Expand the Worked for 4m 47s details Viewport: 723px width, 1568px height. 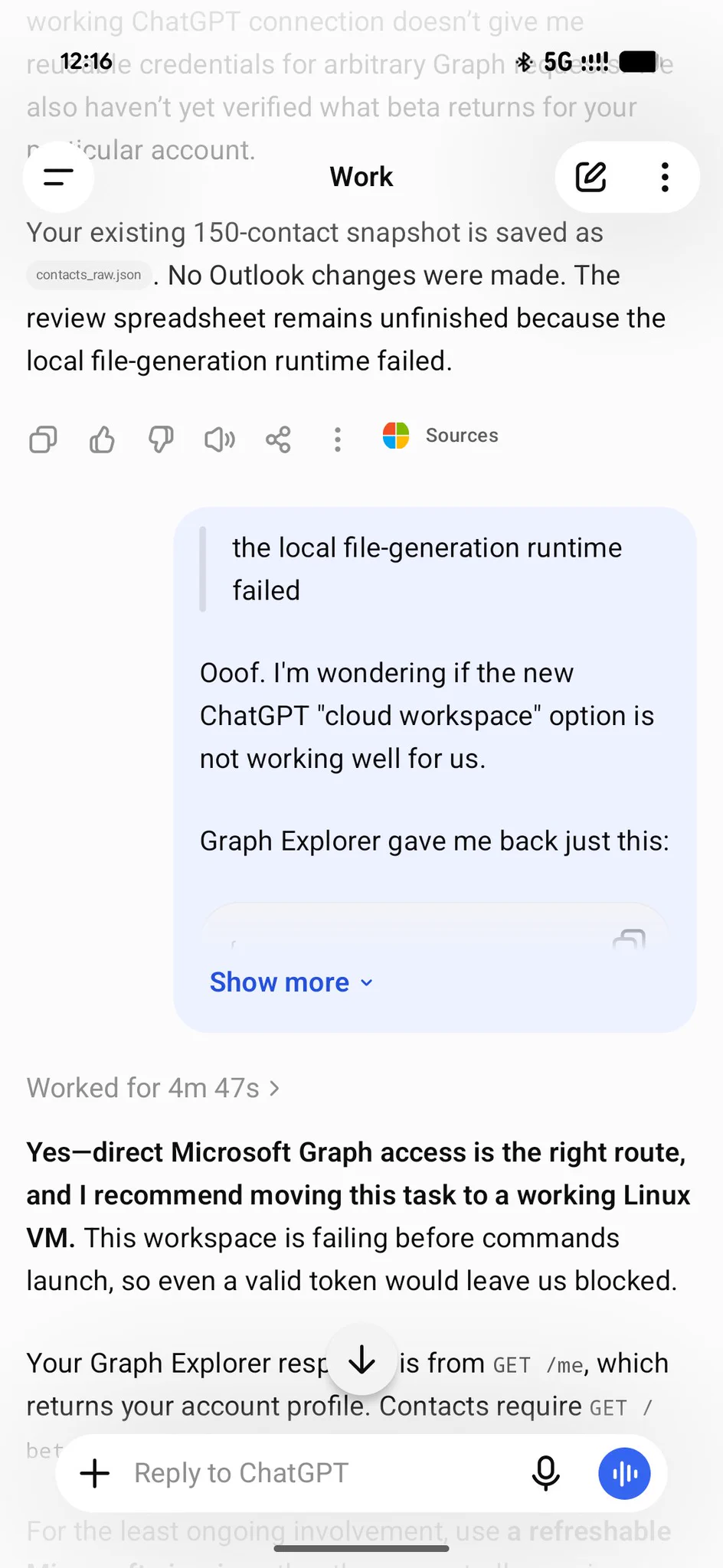pyautogui.click(x=153, y=1088)
